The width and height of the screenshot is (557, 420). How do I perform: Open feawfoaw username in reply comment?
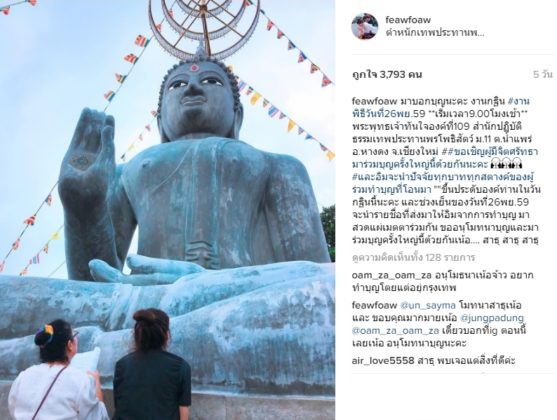click(x=374, y=306)
